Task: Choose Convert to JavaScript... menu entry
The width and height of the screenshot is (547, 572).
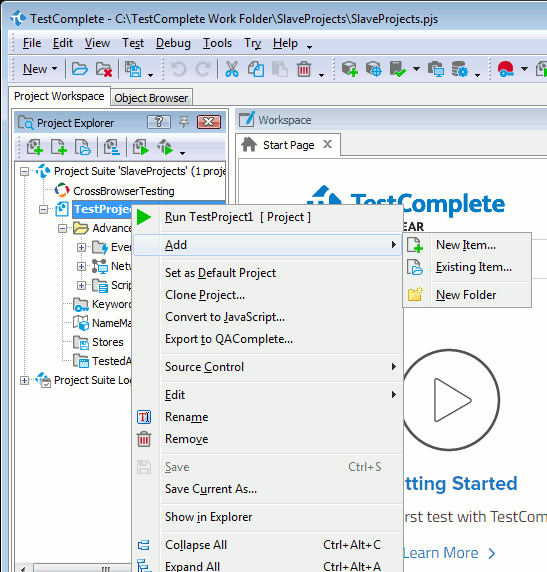Action: (267, 317)
